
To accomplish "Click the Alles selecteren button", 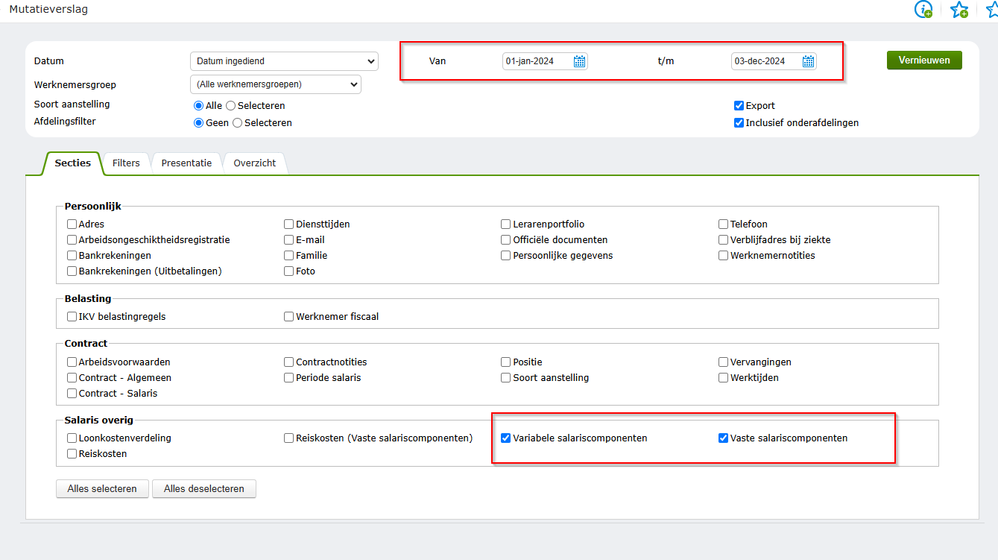I will click(x=102, y=489).
